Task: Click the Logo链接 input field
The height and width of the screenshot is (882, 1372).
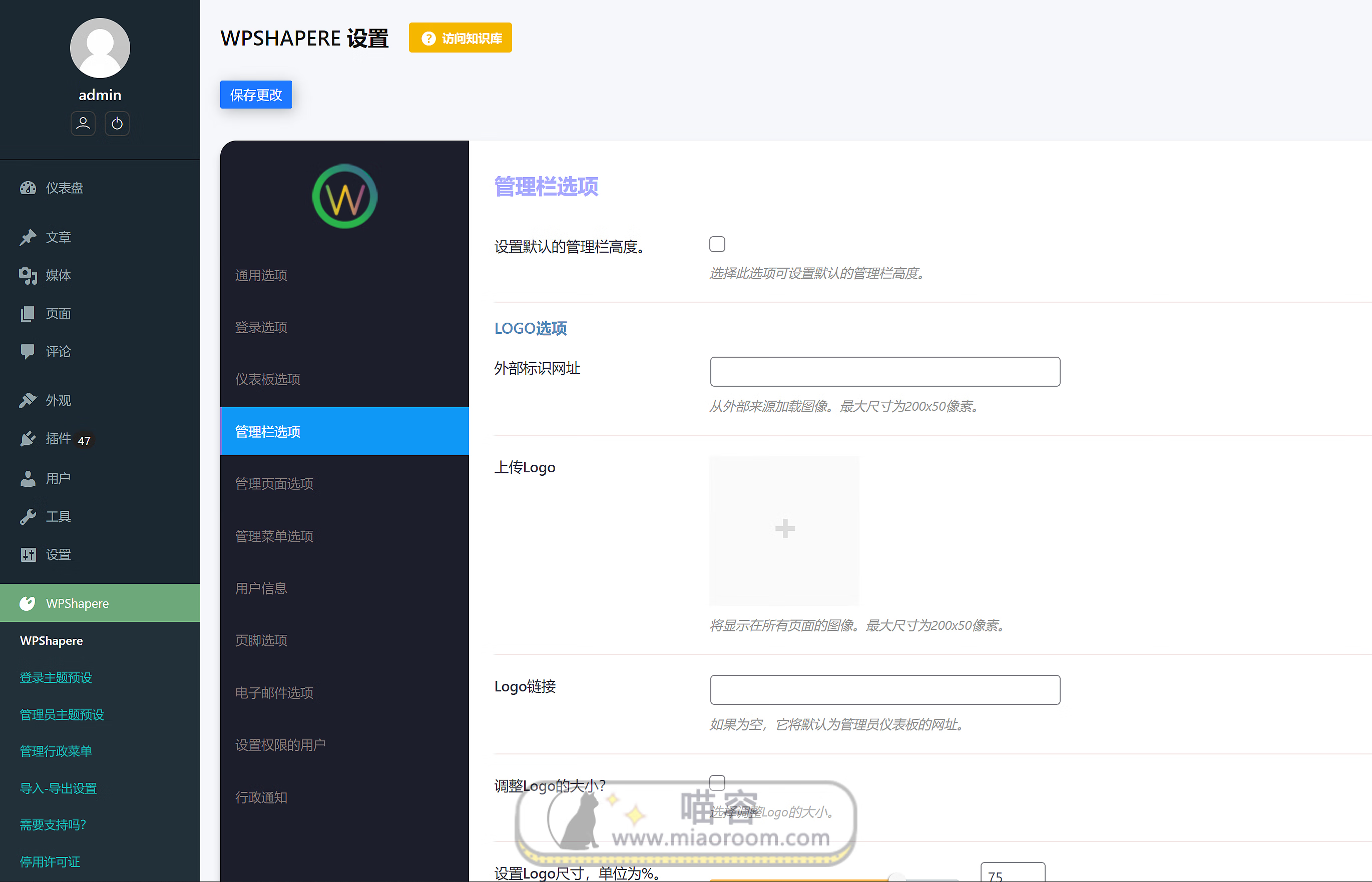Action: pyautogui.click(x=885, y=690)
